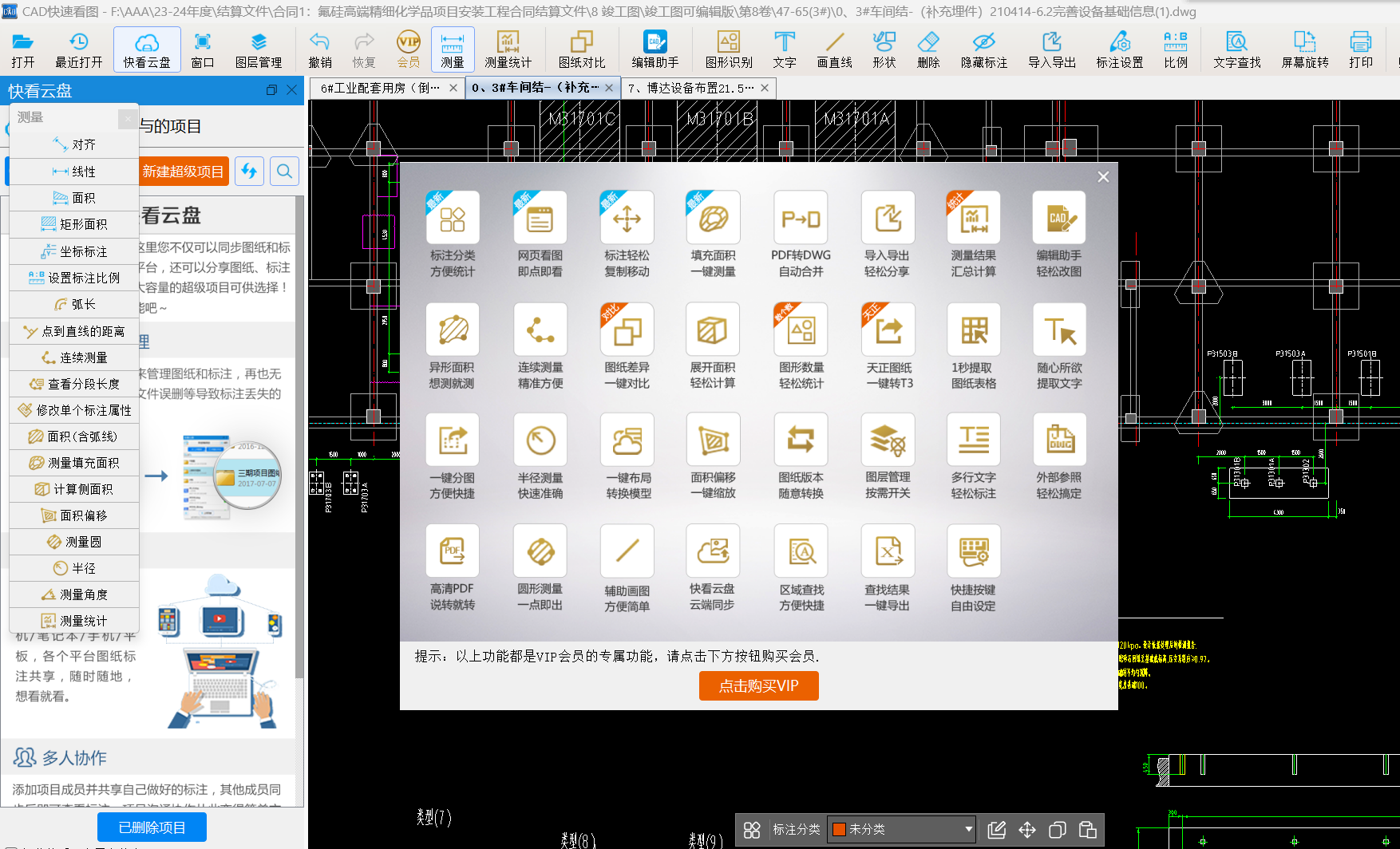Click the 图纸对比 drawing compare tool
This screenshot has height=849, width=1400.
[582, 49]
